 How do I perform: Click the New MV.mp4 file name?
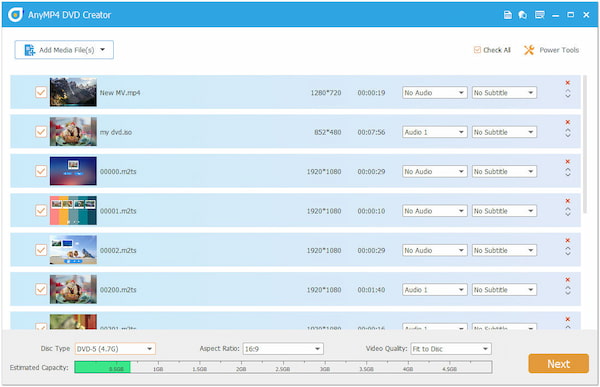coord(120,93)
